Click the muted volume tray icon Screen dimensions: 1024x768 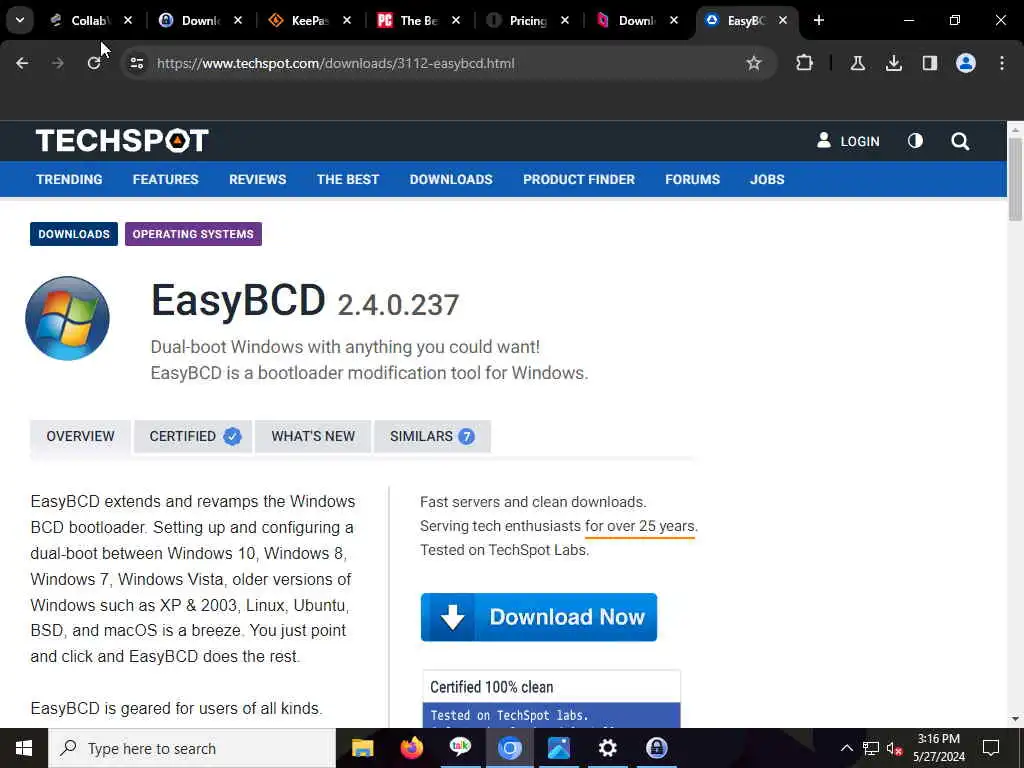point(894,748)
